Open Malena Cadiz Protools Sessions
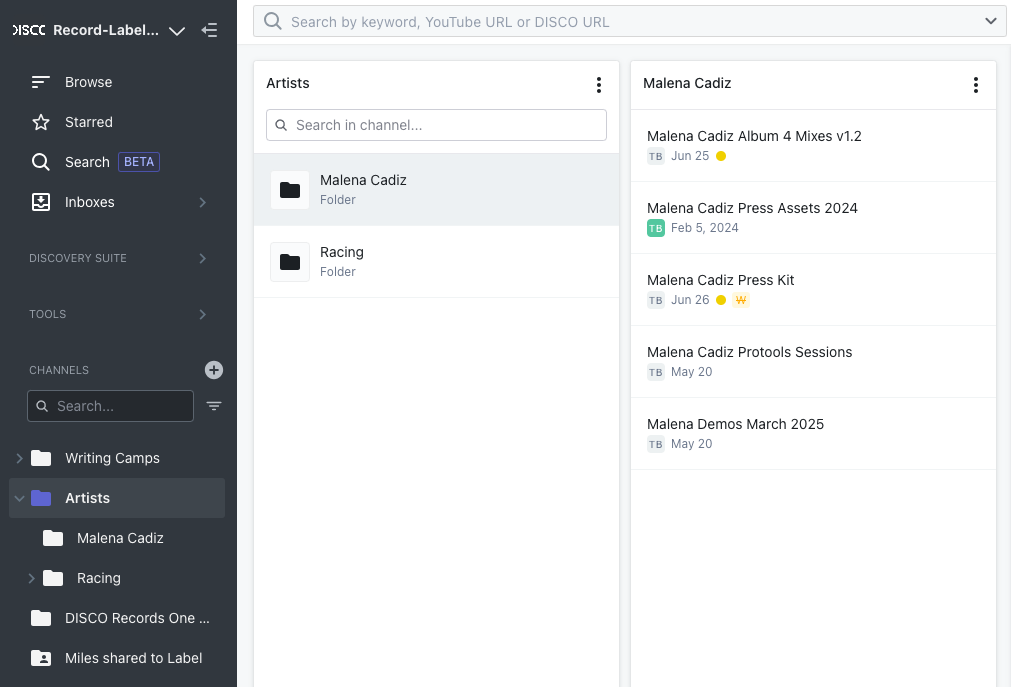1011x687 pixels. tap(749, 352)
